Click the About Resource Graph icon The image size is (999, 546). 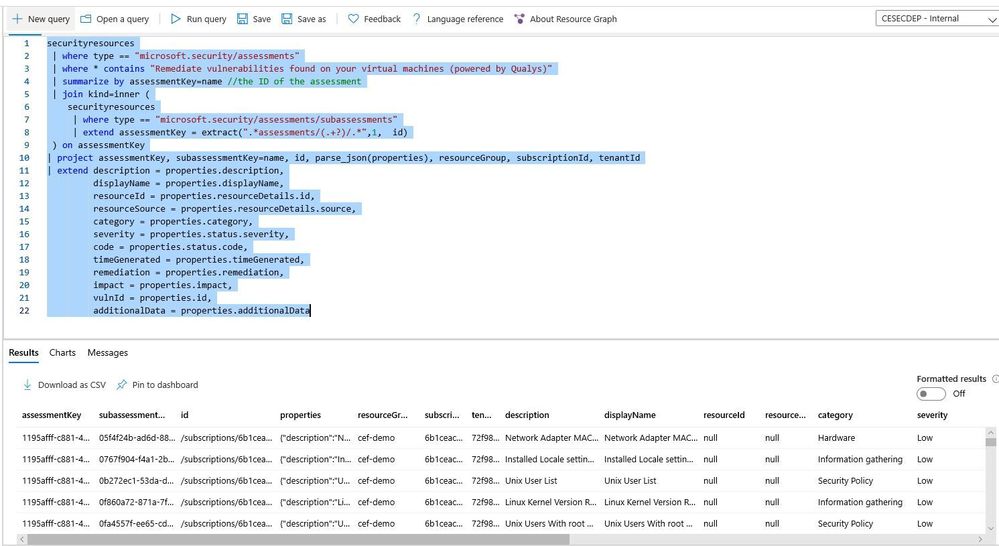519,19
